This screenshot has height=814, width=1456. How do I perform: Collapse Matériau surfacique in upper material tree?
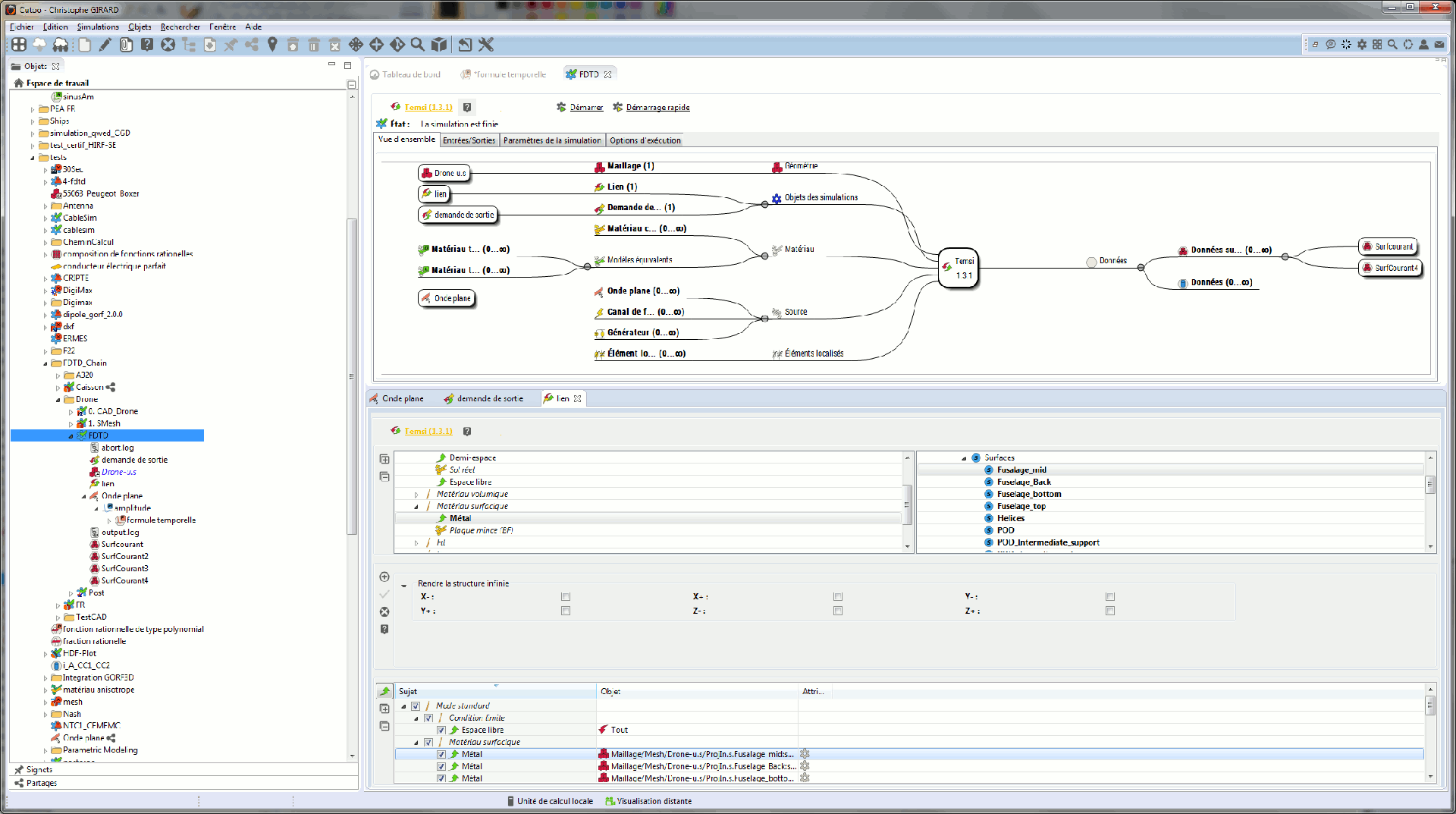point(416,507)
